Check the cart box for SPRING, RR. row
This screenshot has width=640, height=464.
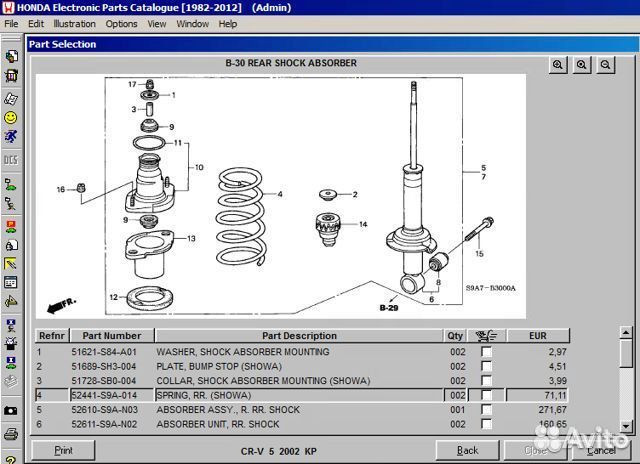tap(487, 396)
